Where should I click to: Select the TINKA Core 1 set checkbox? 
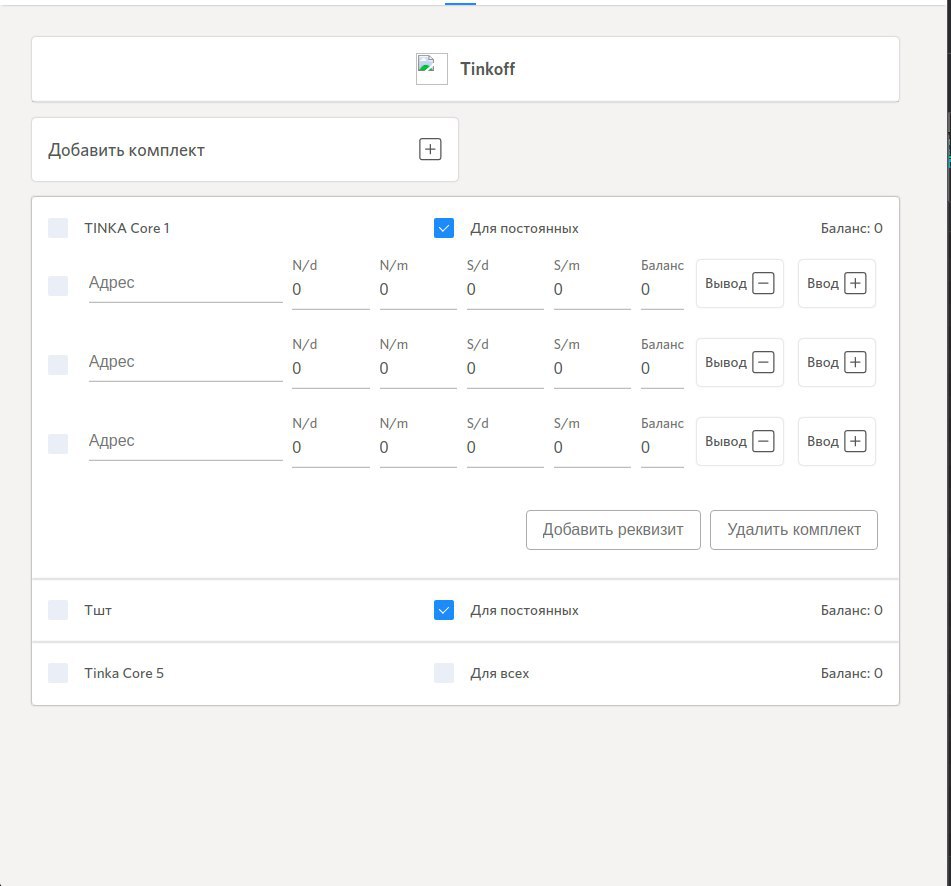click(58, 228)
